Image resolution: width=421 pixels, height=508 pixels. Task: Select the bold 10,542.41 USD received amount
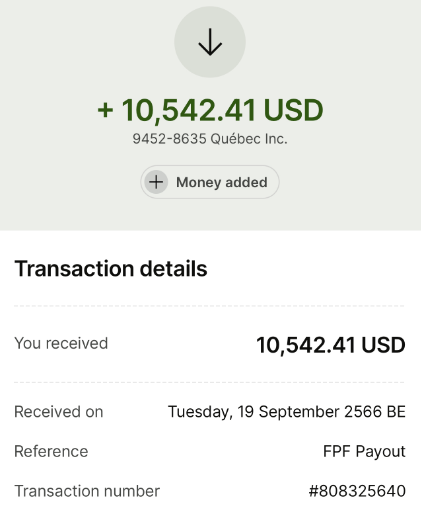point(331,345)
